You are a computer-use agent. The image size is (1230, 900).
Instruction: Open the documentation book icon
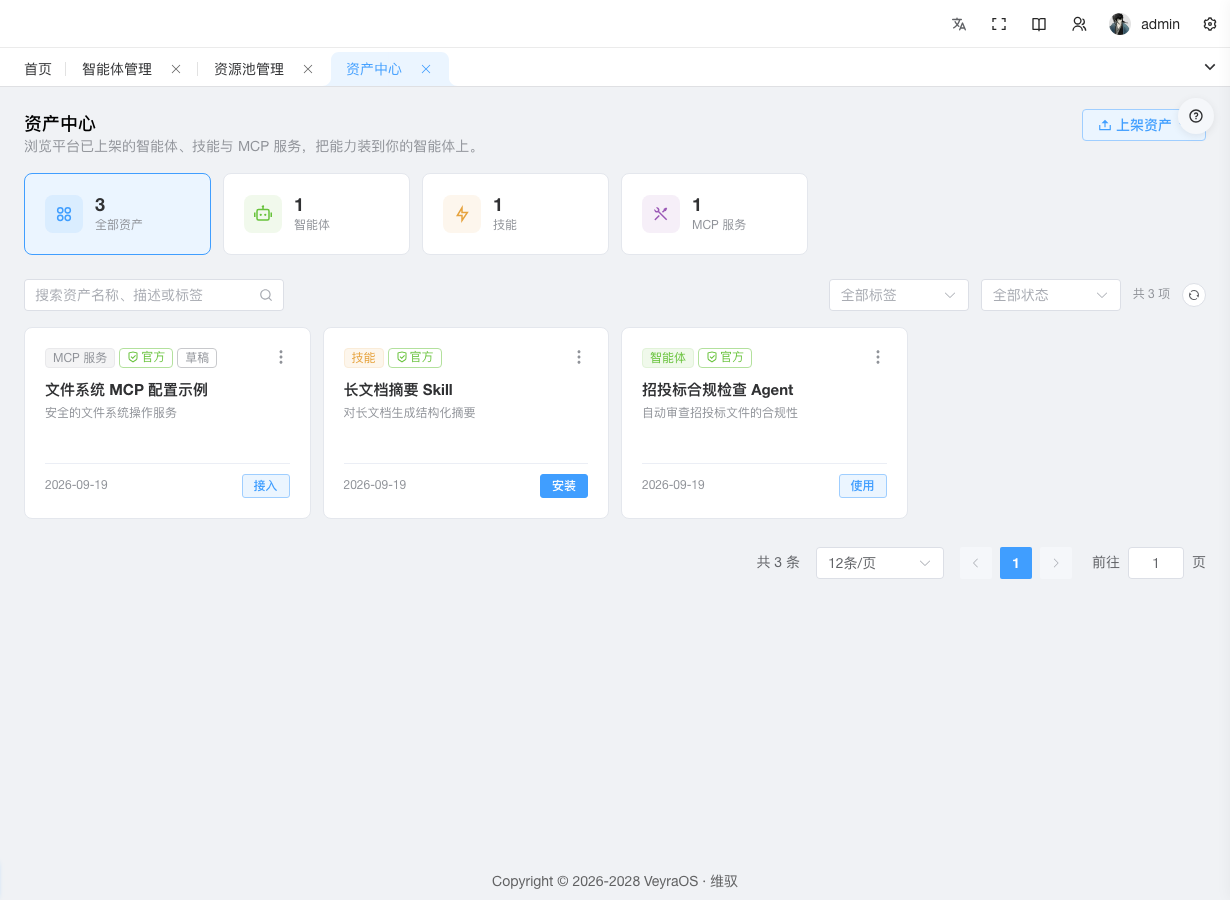[x=1039, y=24]
